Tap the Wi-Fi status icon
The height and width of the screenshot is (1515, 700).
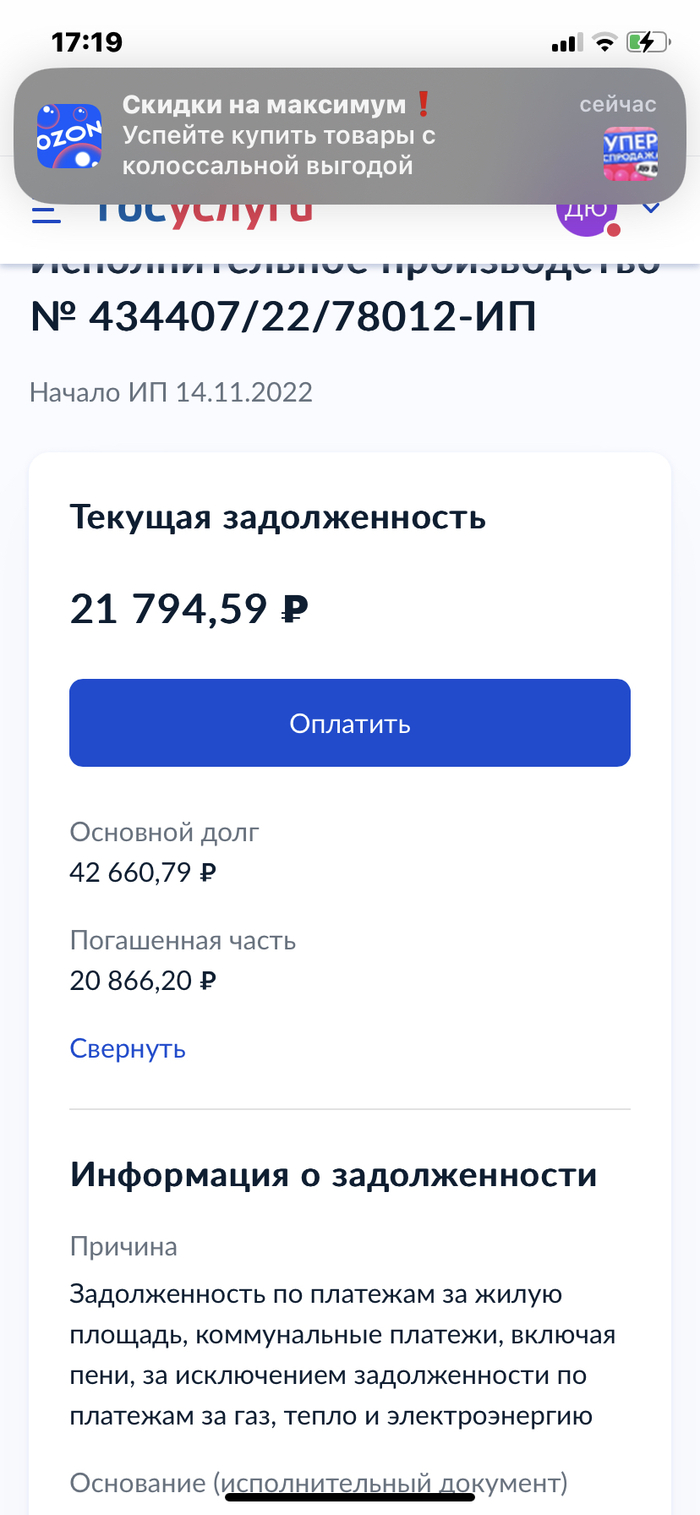(x=604, y=42)
